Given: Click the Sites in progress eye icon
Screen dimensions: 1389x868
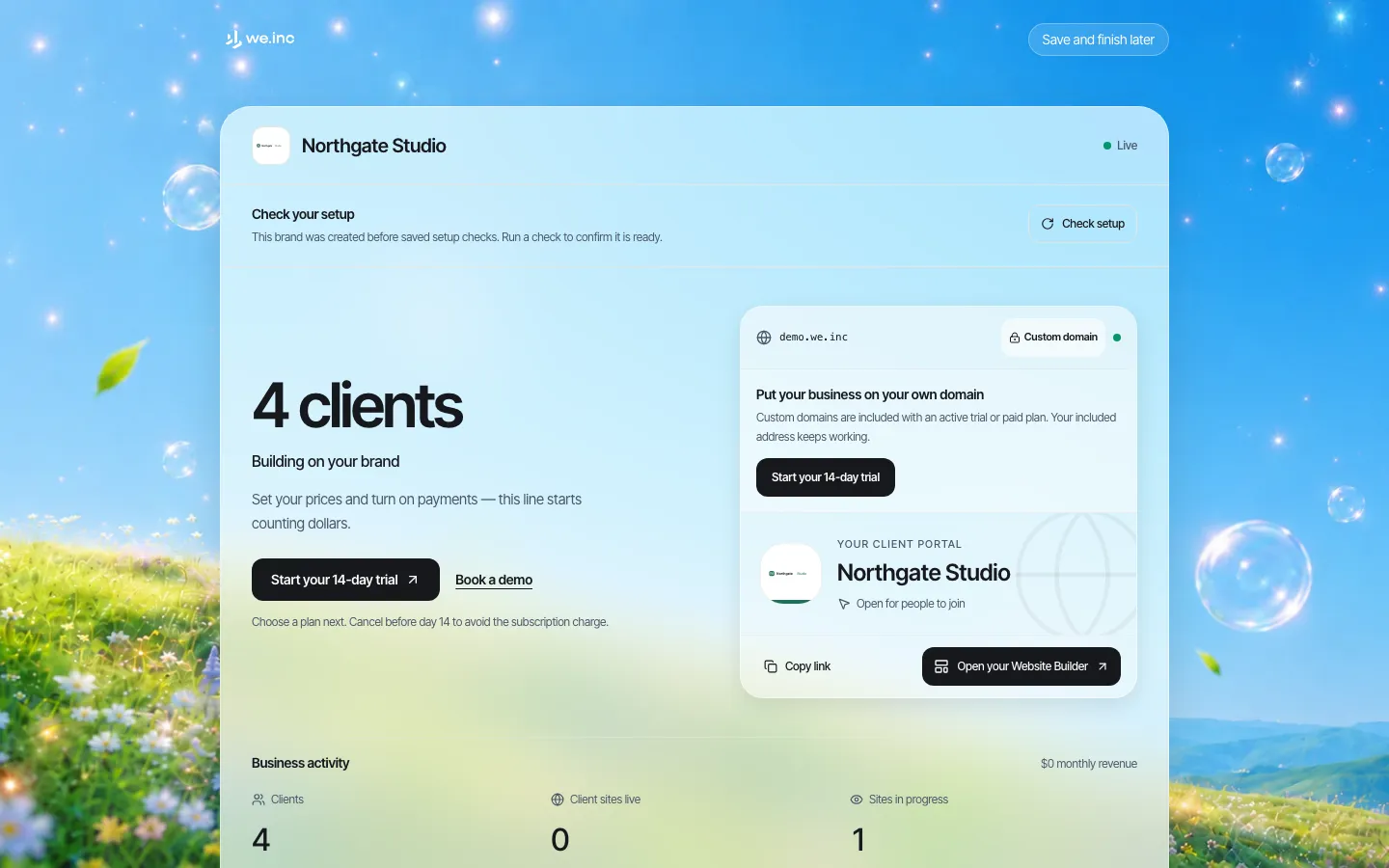Looking at the screenshot, I should point(857,800).
